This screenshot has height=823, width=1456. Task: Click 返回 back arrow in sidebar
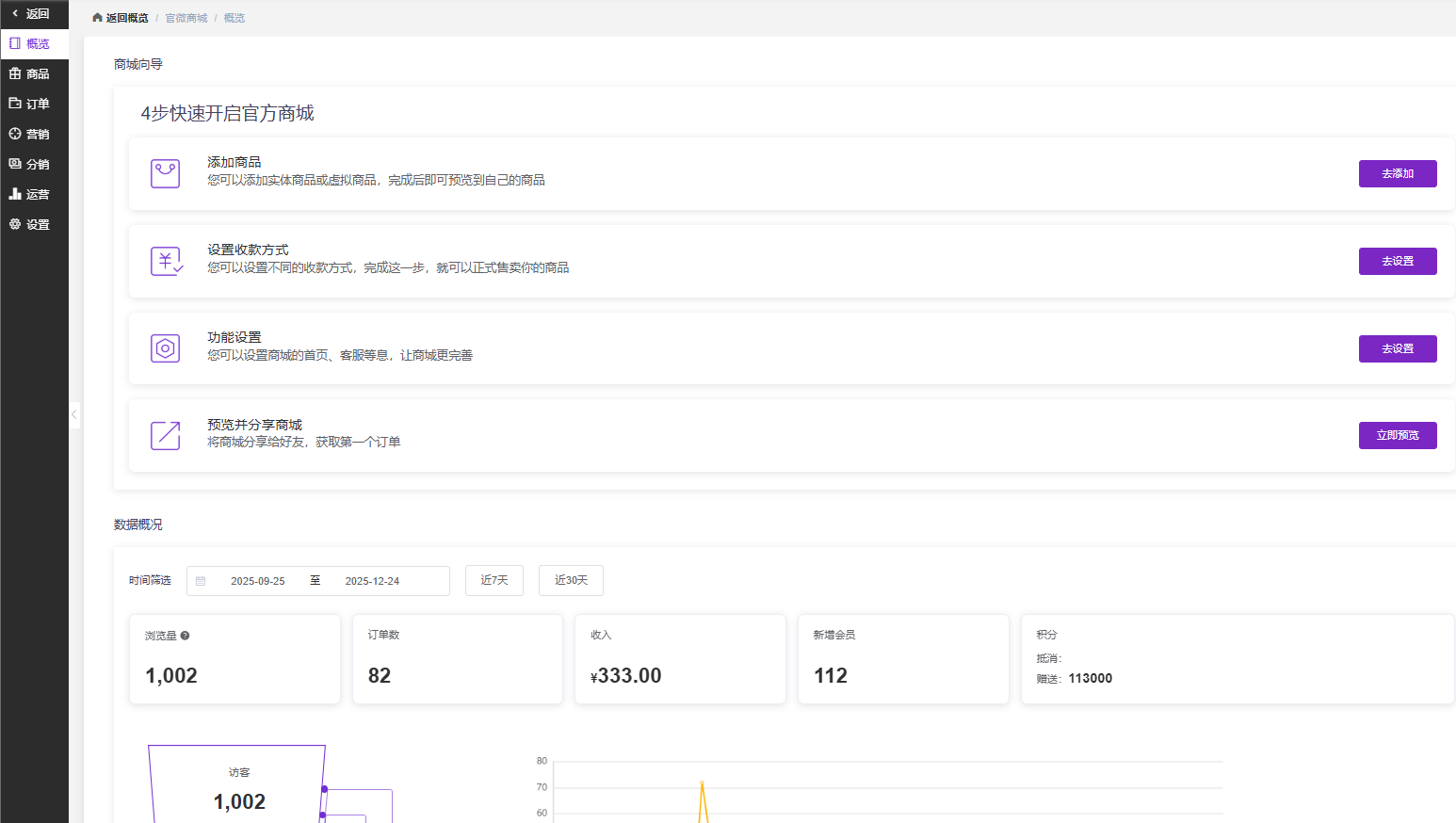[x=16, y=14]
